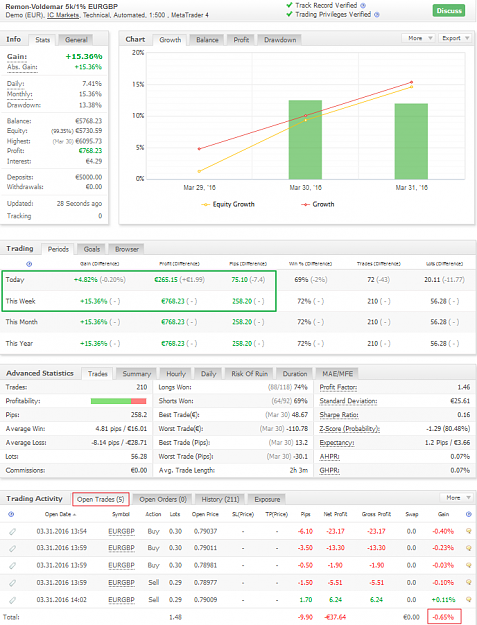Open the Open Orders (0) tab
Viewport: 477px width, 625px height.
tap(163, 499)
